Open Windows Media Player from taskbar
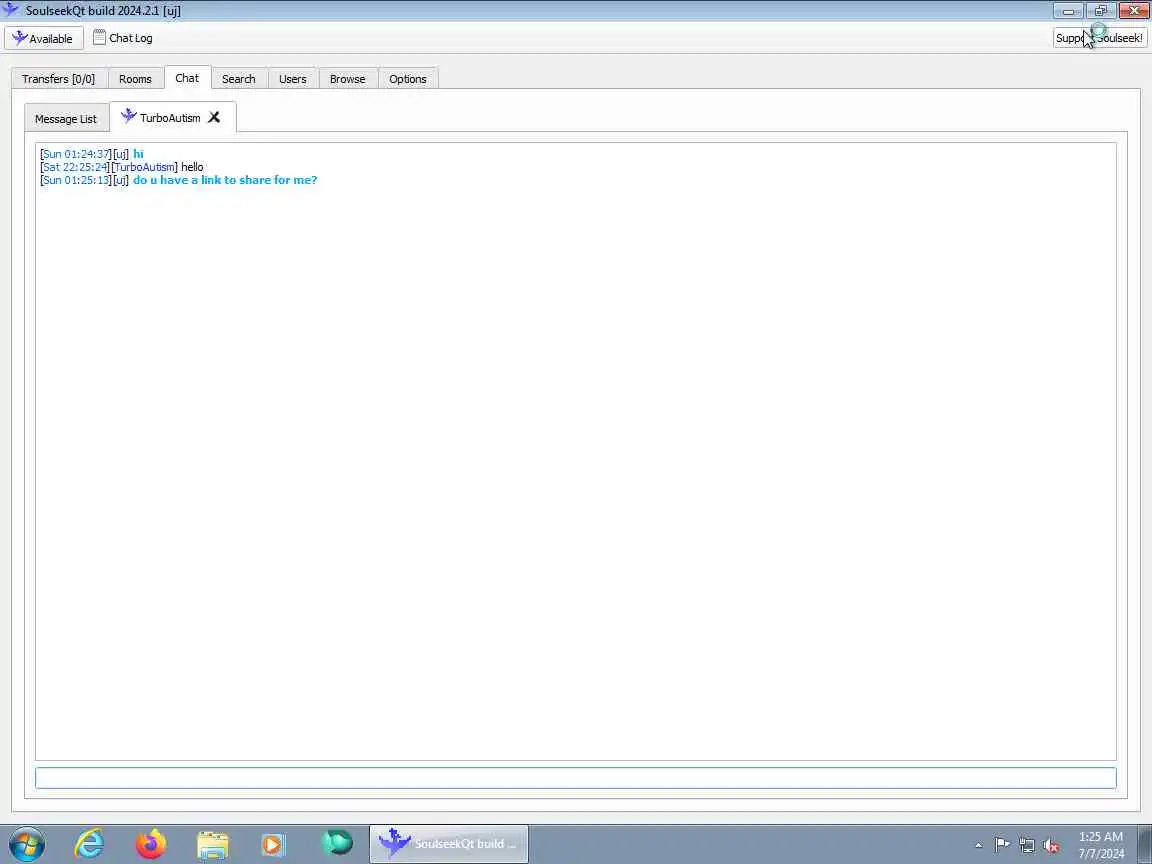 pos(273,845)
